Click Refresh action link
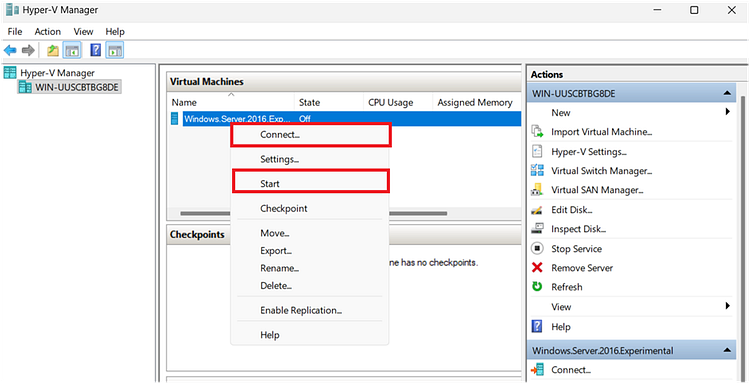 tap(567, 287)
